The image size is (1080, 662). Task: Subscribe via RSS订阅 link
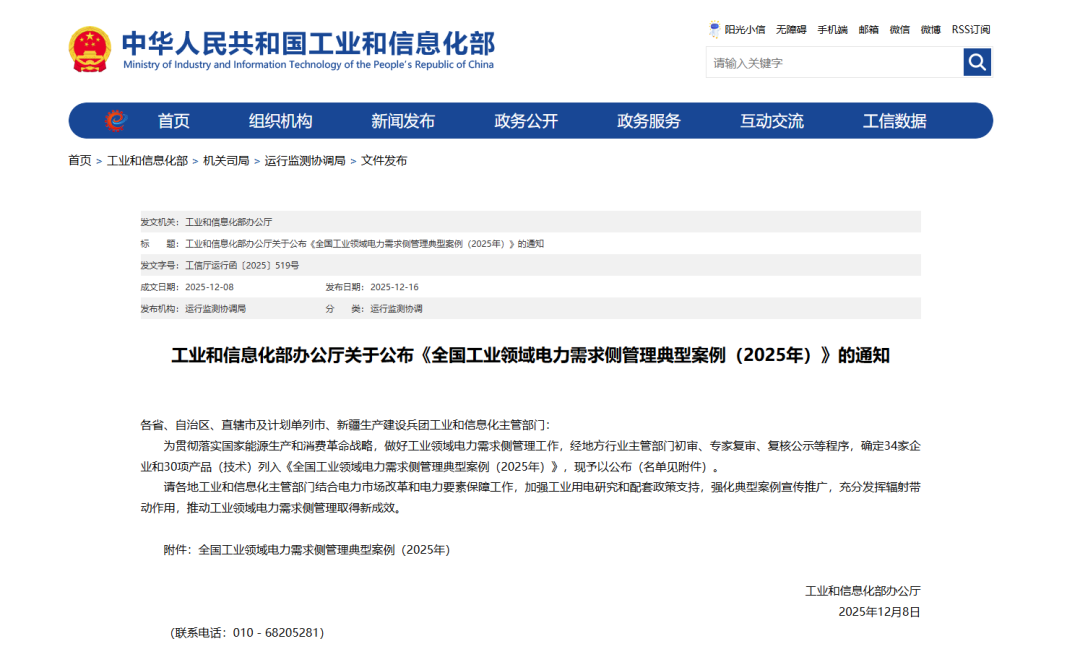point(970,30)
